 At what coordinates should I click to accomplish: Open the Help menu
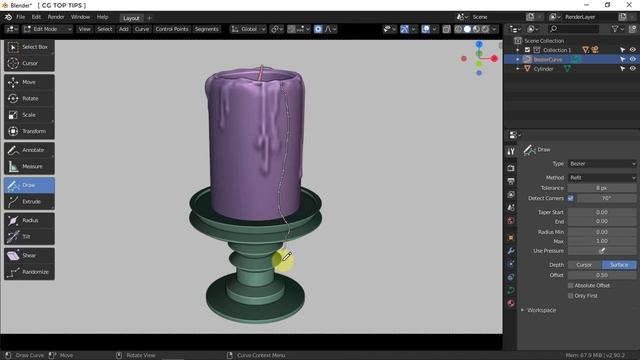(102, 17)
